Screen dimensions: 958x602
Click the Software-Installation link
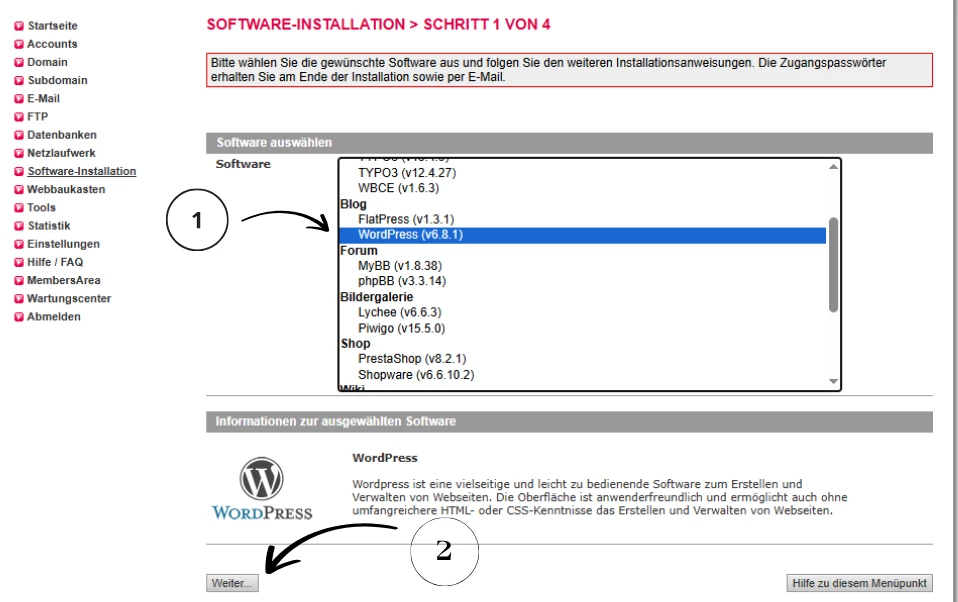click(x=82, y=171)
